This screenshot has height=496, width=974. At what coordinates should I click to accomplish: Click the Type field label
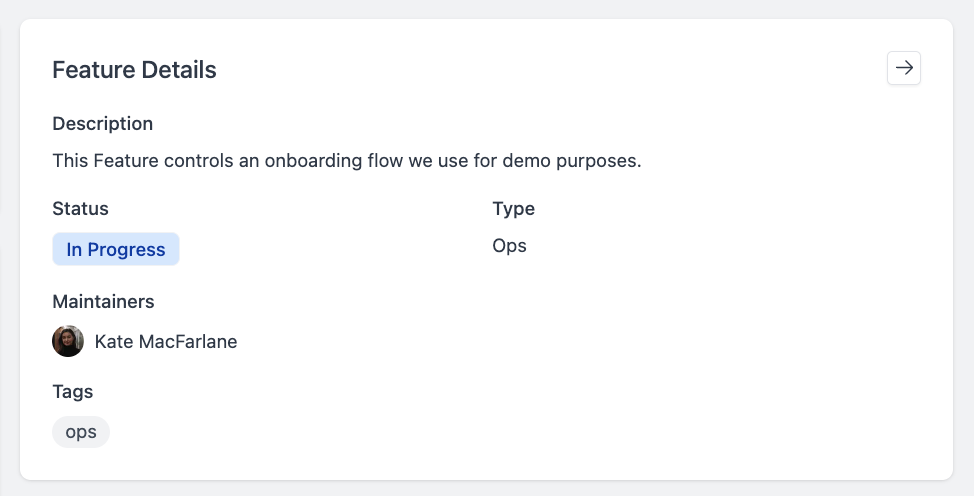pyautogui.click(x=514, y=209)
